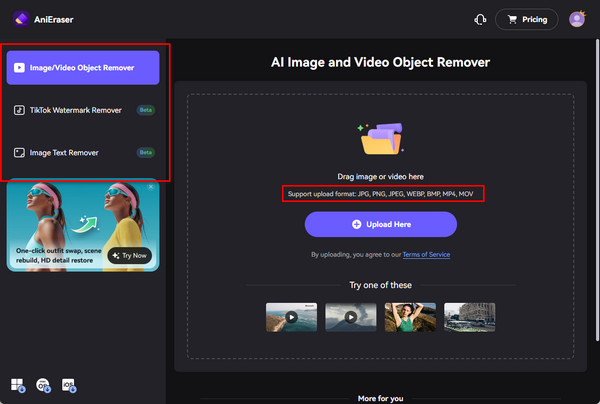Open the user profile avatar
Screen dimensions: 600x404
[x=576, y=19]
